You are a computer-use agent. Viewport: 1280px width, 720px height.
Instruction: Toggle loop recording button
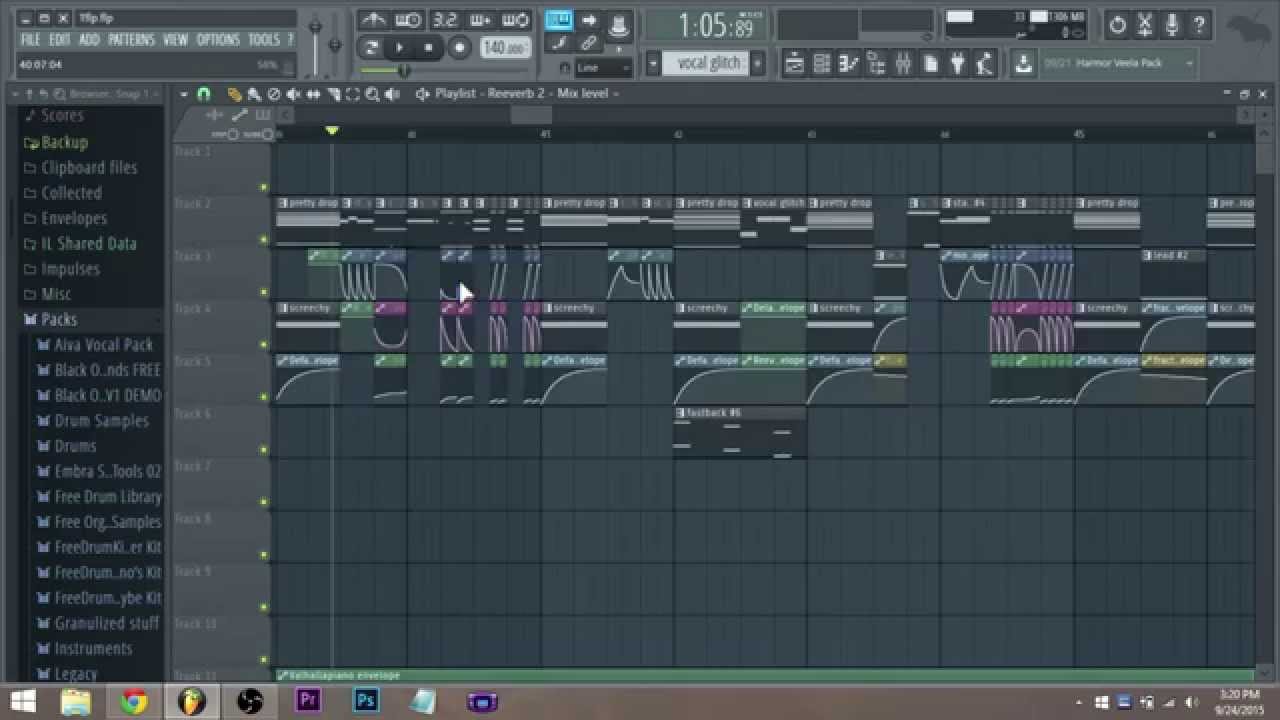515,20
